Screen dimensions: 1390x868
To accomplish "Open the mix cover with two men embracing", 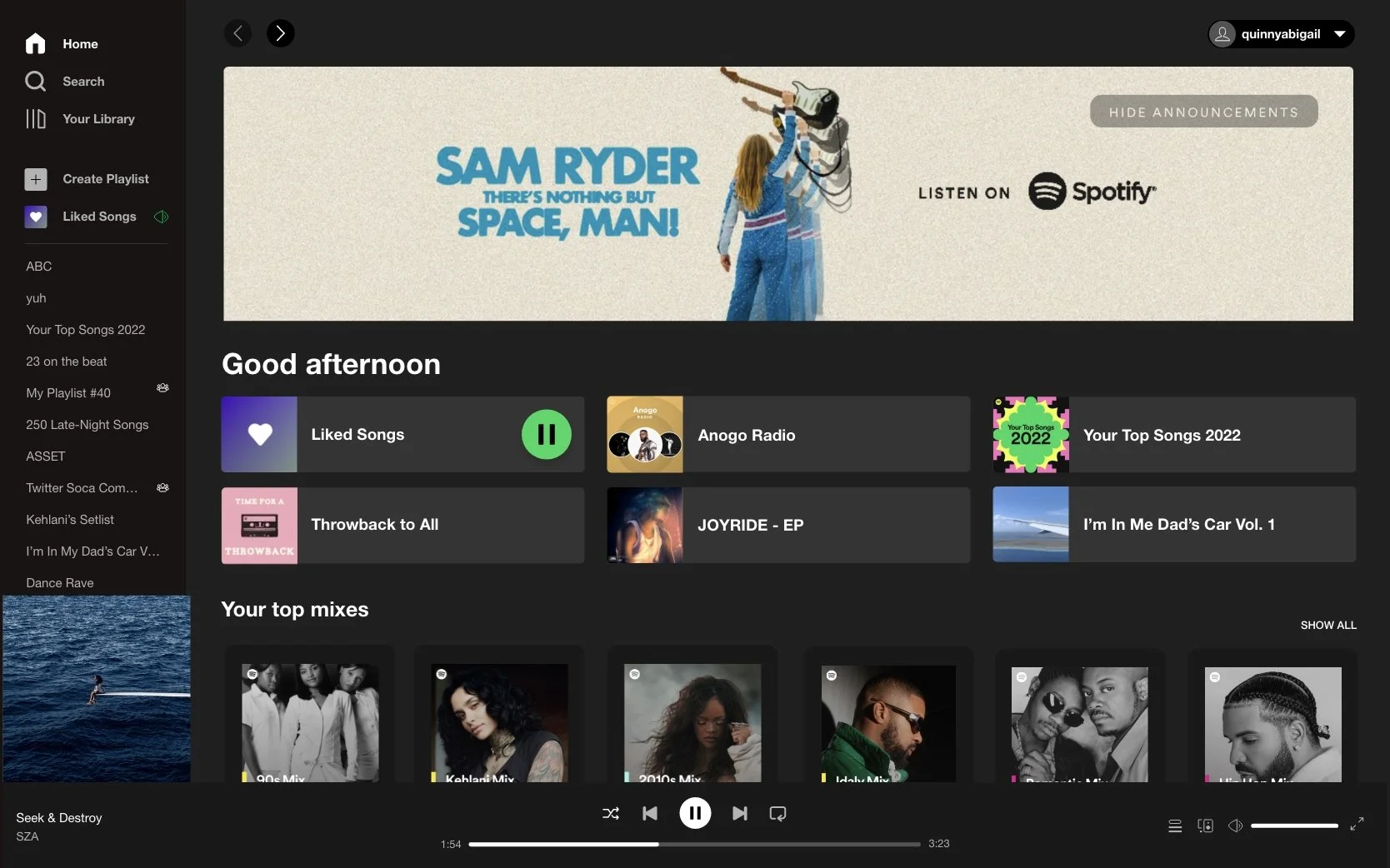I will point(1079,725).
